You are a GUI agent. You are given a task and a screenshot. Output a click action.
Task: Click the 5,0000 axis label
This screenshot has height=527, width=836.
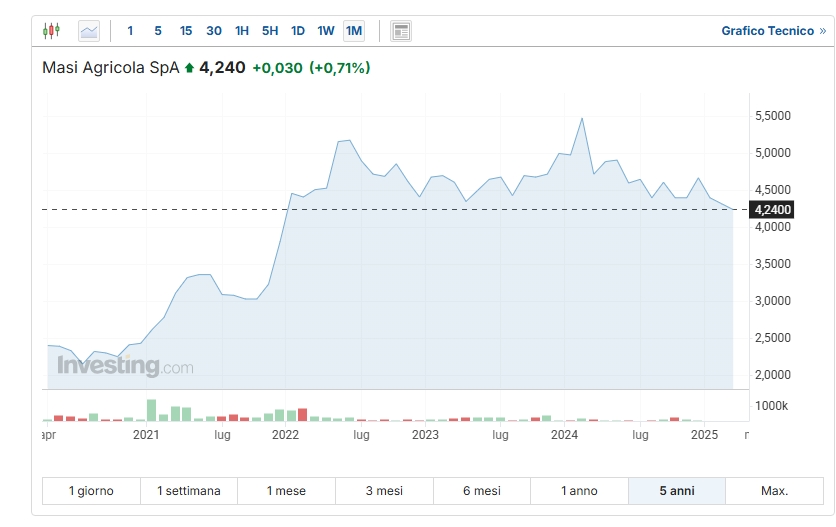pyautogui.click(x=773, y=153)
